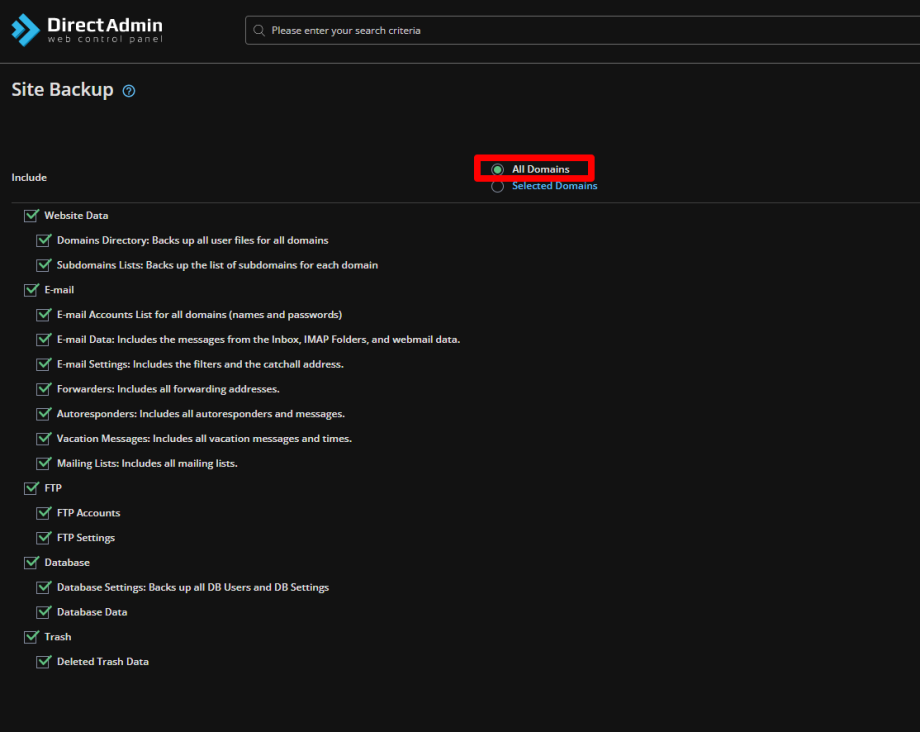
Task: Uncheck the Website Data checkbox
Action: pos(30,214)
